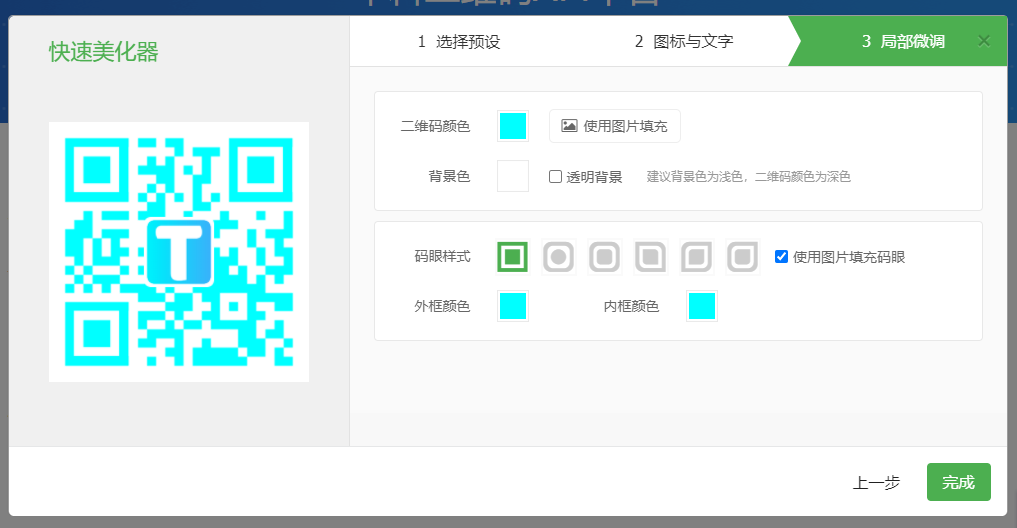Enable the 透明背景 checkbox
1017x528 pixels.
(x=556, y=177)
